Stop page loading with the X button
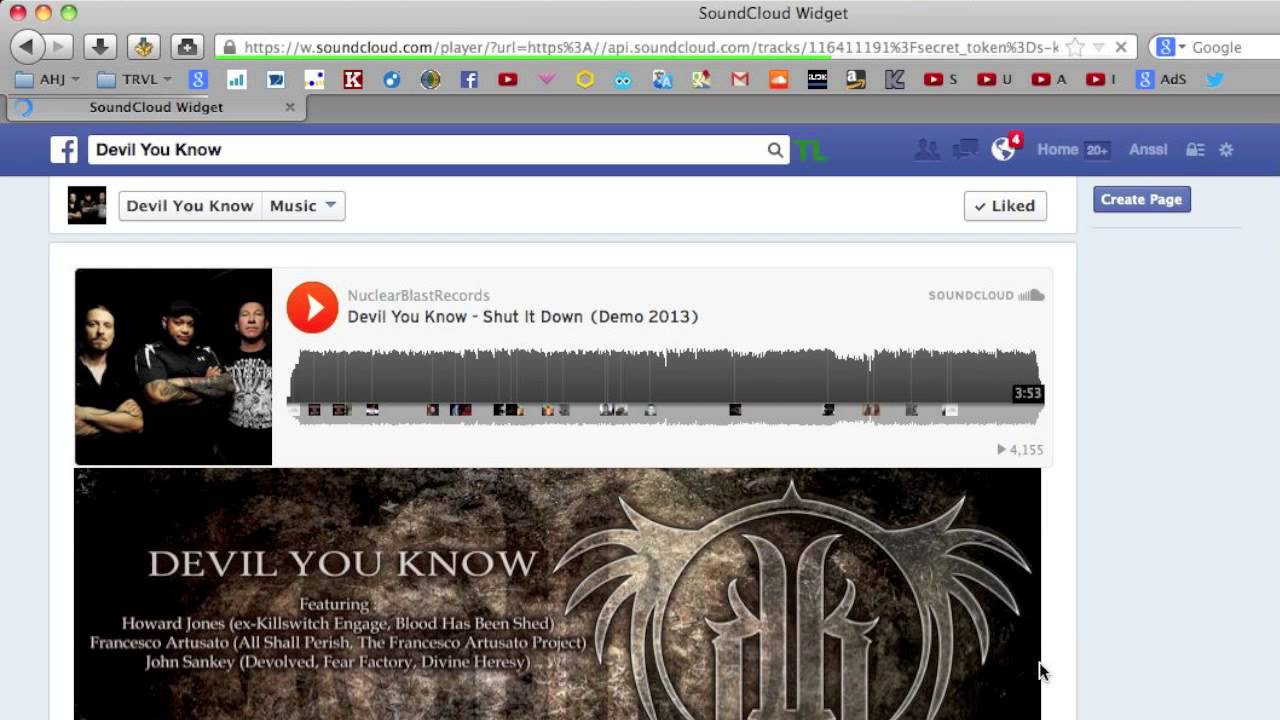Viewport: 1280px width, 720px height. 1121,47
